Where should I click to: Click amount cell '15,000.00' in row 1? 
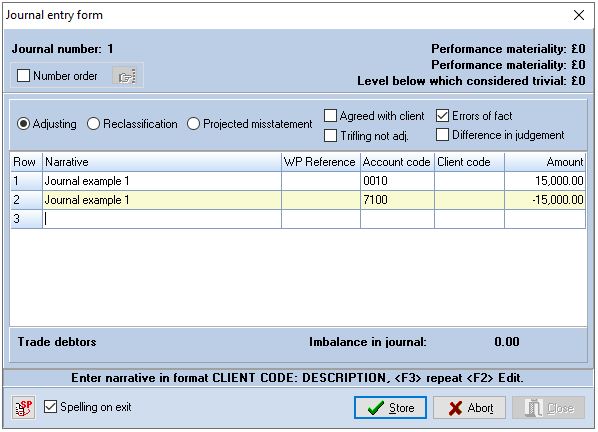point(545,181)
